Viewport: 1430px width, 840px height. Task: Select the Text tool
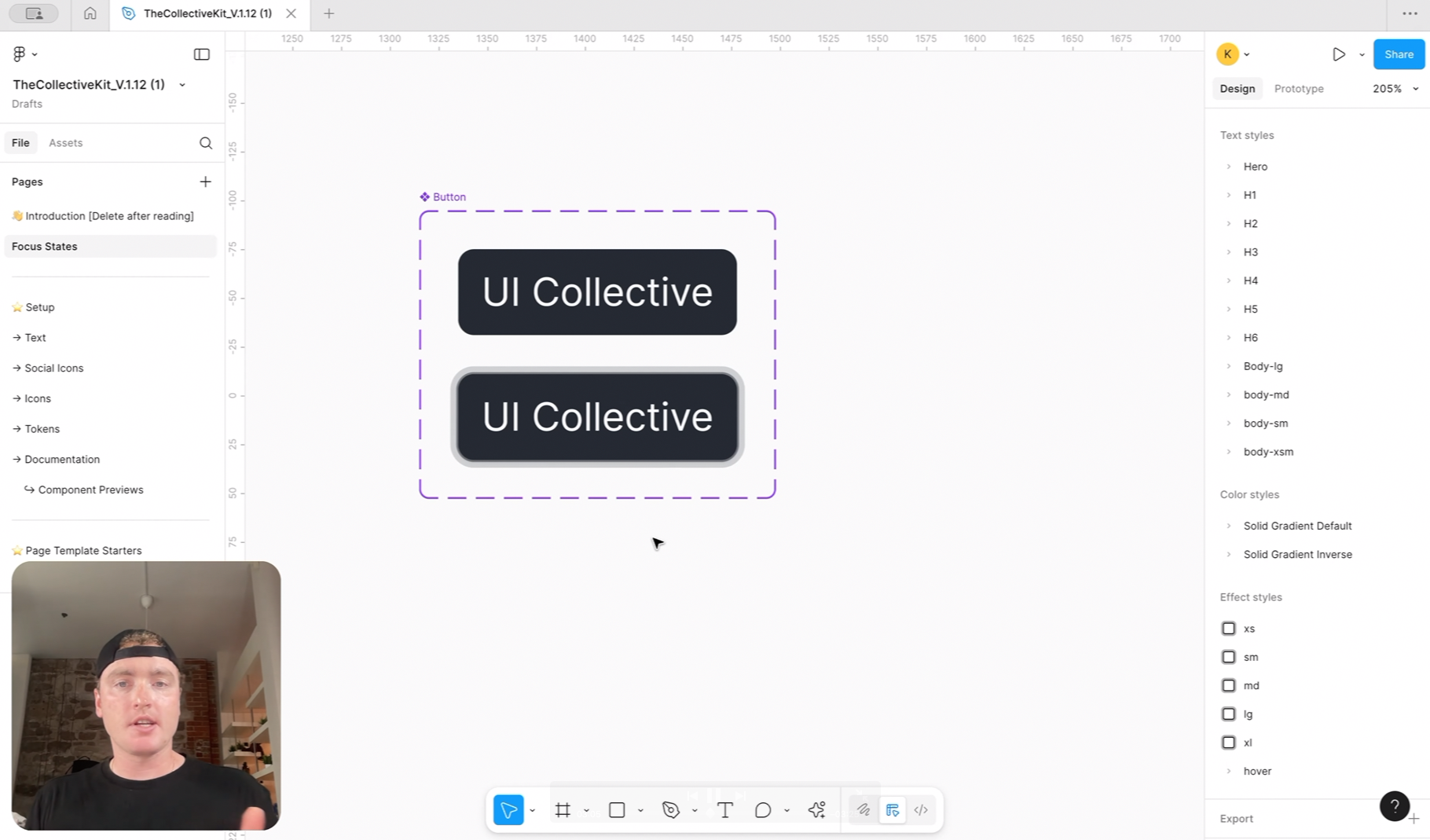pos(725,810)
